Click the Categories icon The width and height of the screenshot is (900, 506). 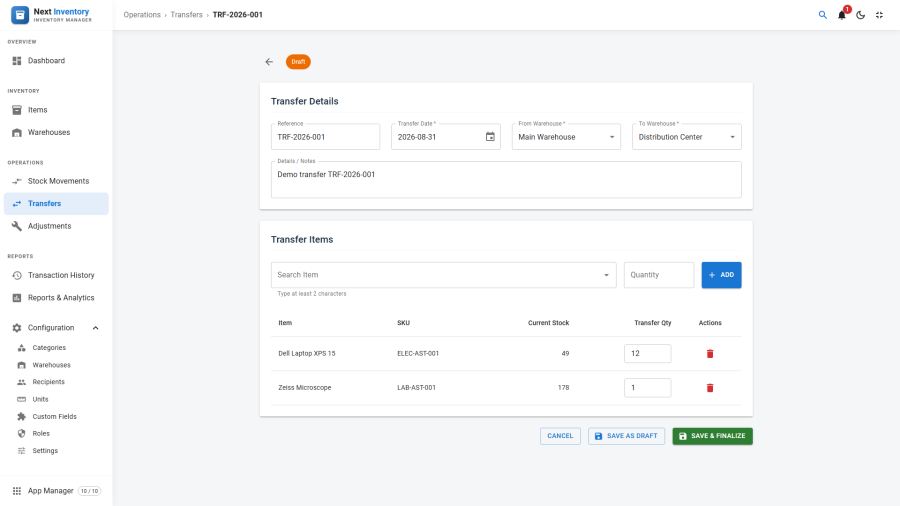click(x=21, y=348)
